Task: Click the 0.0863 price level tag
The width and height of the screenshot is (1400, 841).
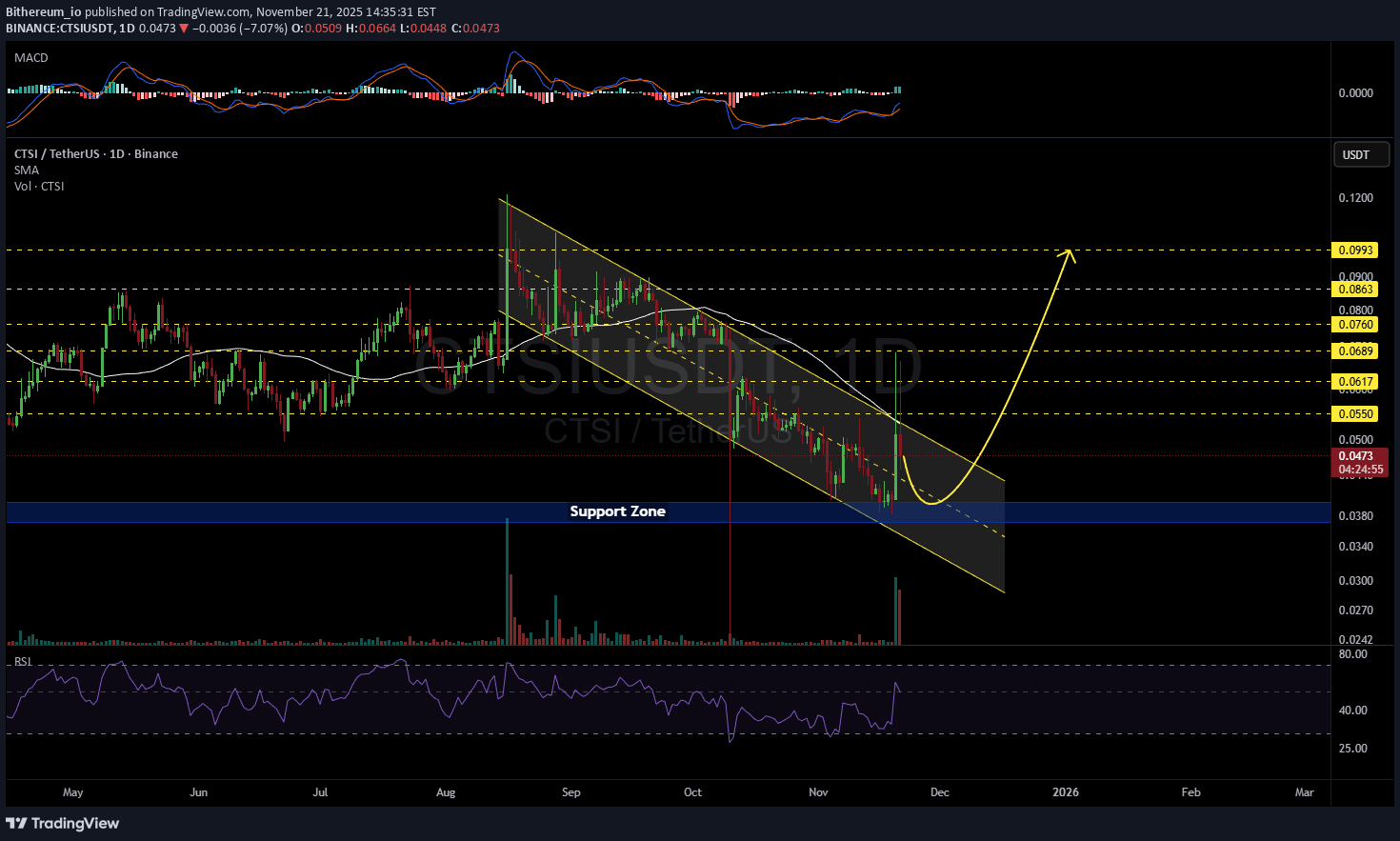Action: coord(1355,290)
